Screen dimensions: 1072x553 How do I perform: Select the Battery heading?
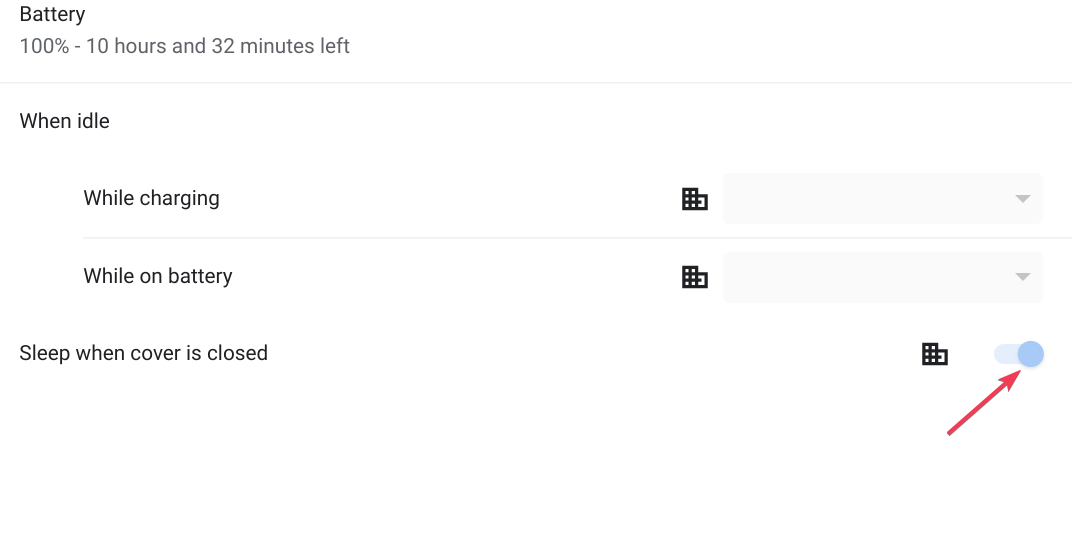(52, 15)
